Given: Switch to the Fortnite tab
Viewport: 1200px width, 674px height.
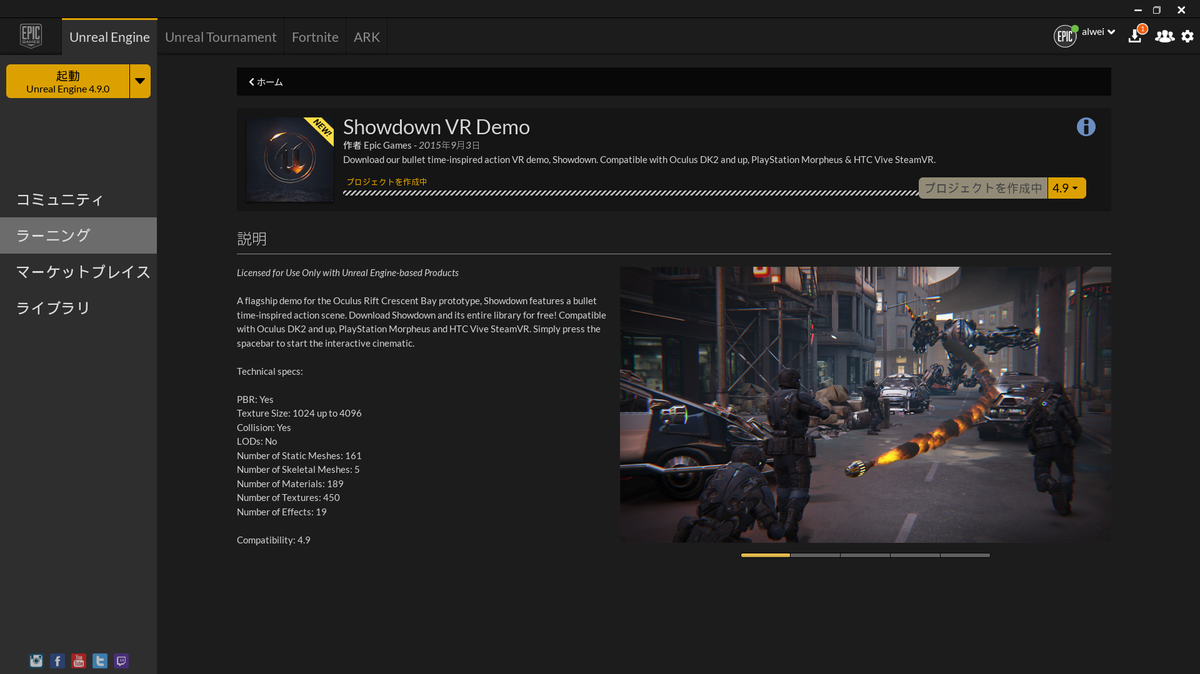Looking at the screenshot, I should (315, 37).
